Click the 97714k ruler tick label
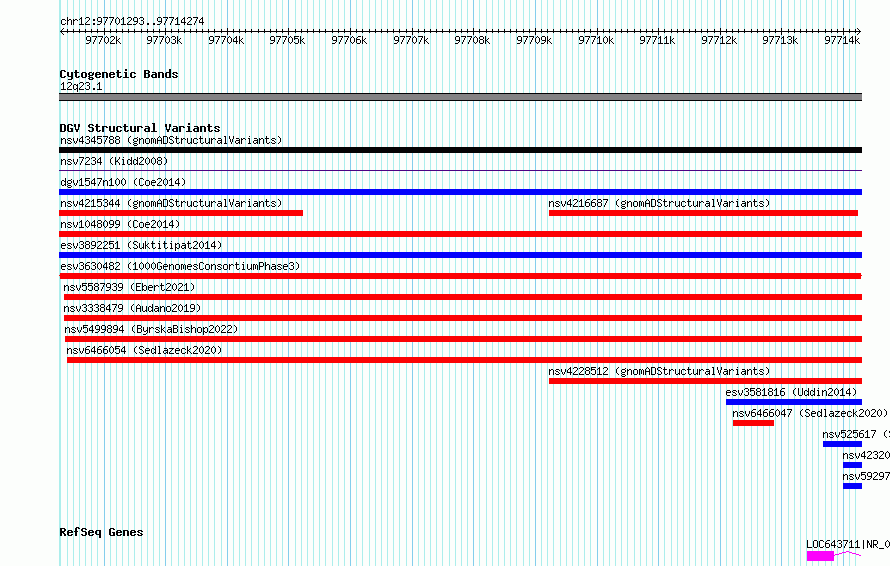This screenshot has height=566, width=890. point(842,40)
